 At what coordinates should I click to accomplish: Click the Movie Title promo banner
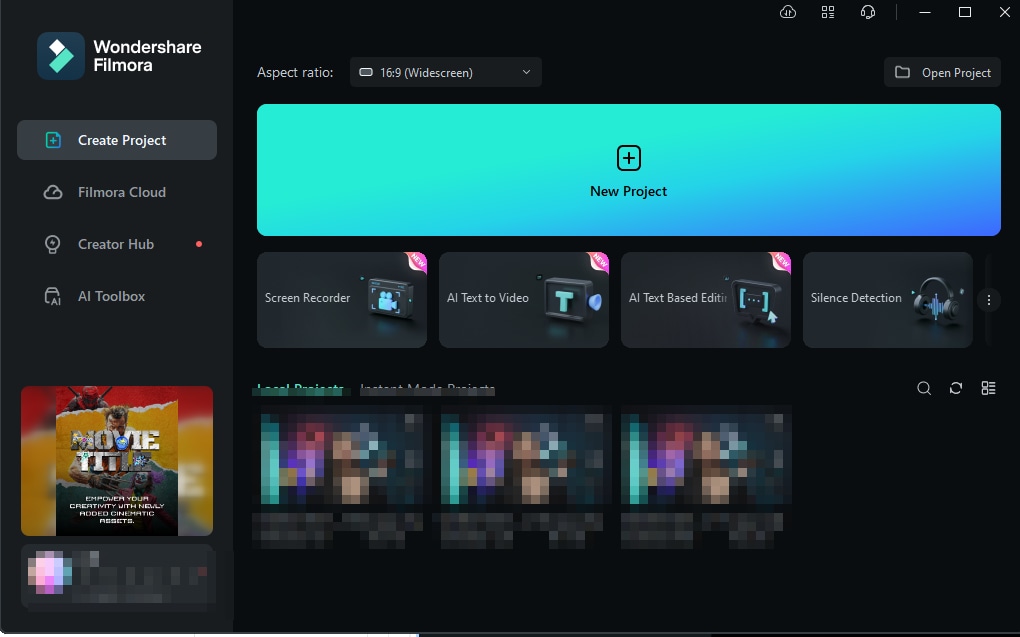[x=117, y=461]
